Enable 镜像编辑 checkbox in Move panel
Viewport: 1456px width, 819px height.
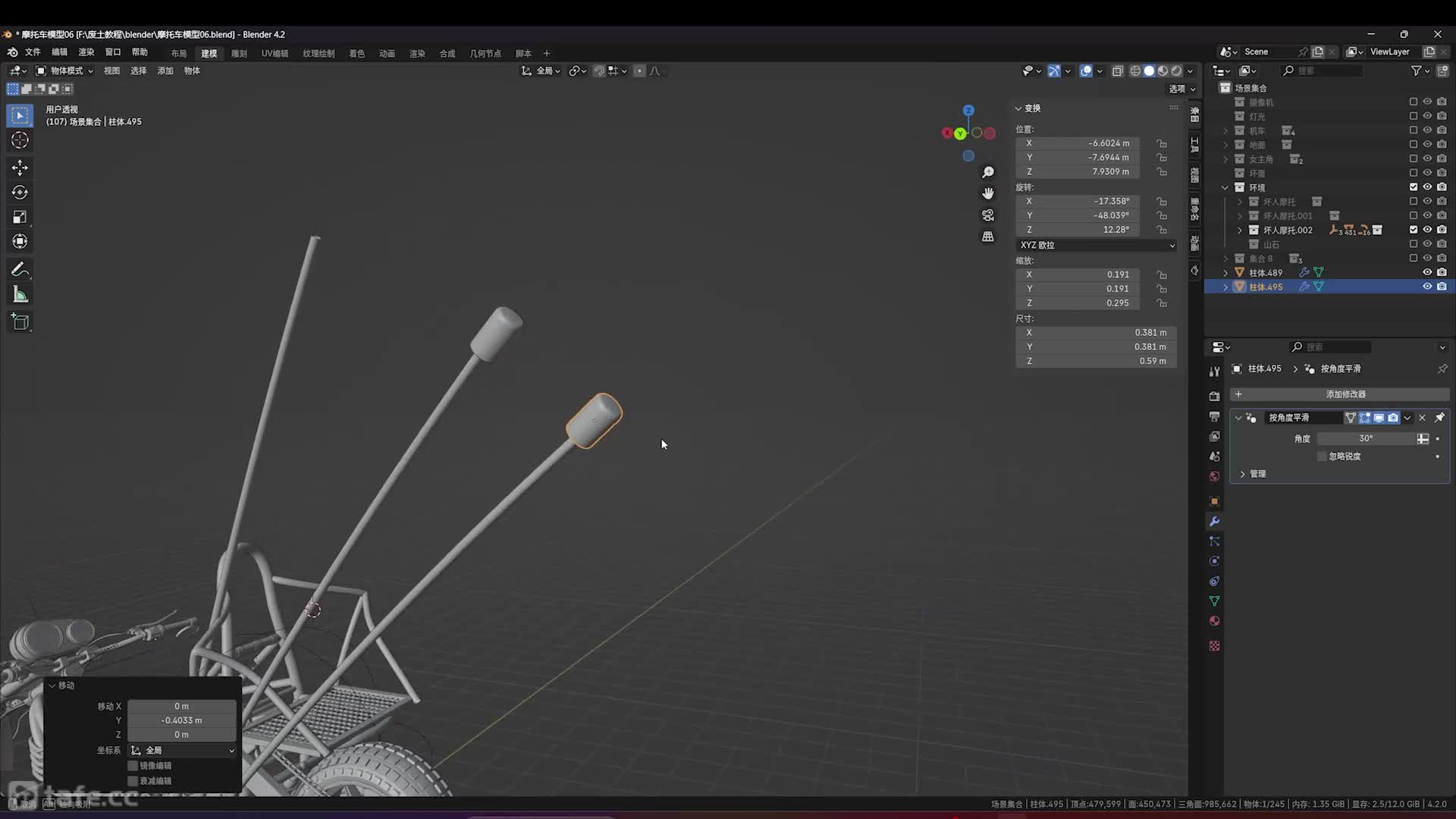[133, 766]
